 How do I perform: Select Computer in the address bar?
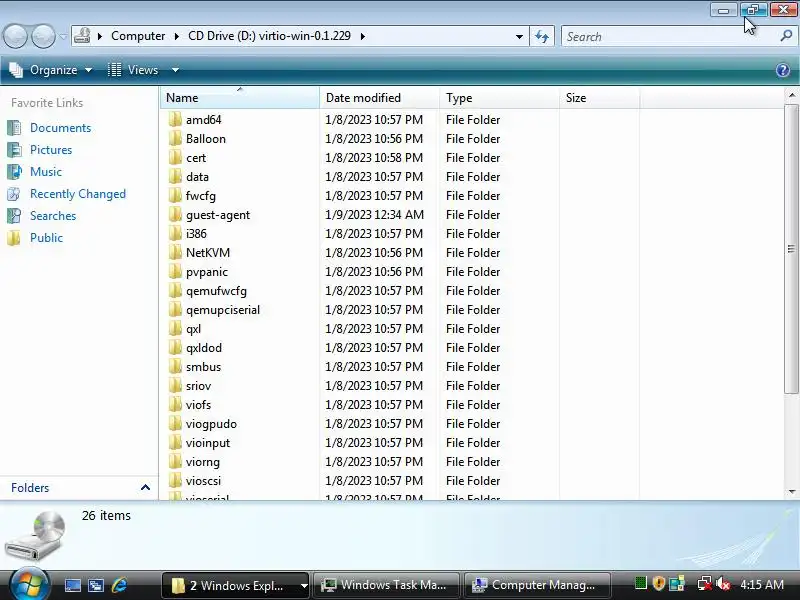(x=138, y=36)
